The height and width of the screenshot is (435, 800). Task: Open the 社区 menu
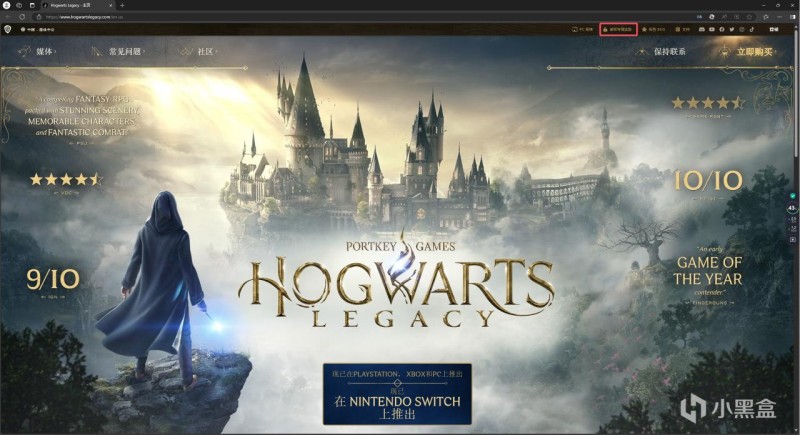click(x=199, y=52)
